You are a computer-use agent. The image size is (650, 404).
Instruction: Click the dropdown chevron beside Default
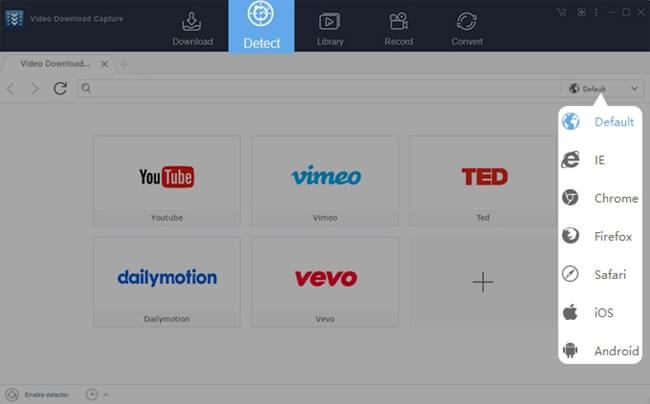tap(634, 89)
